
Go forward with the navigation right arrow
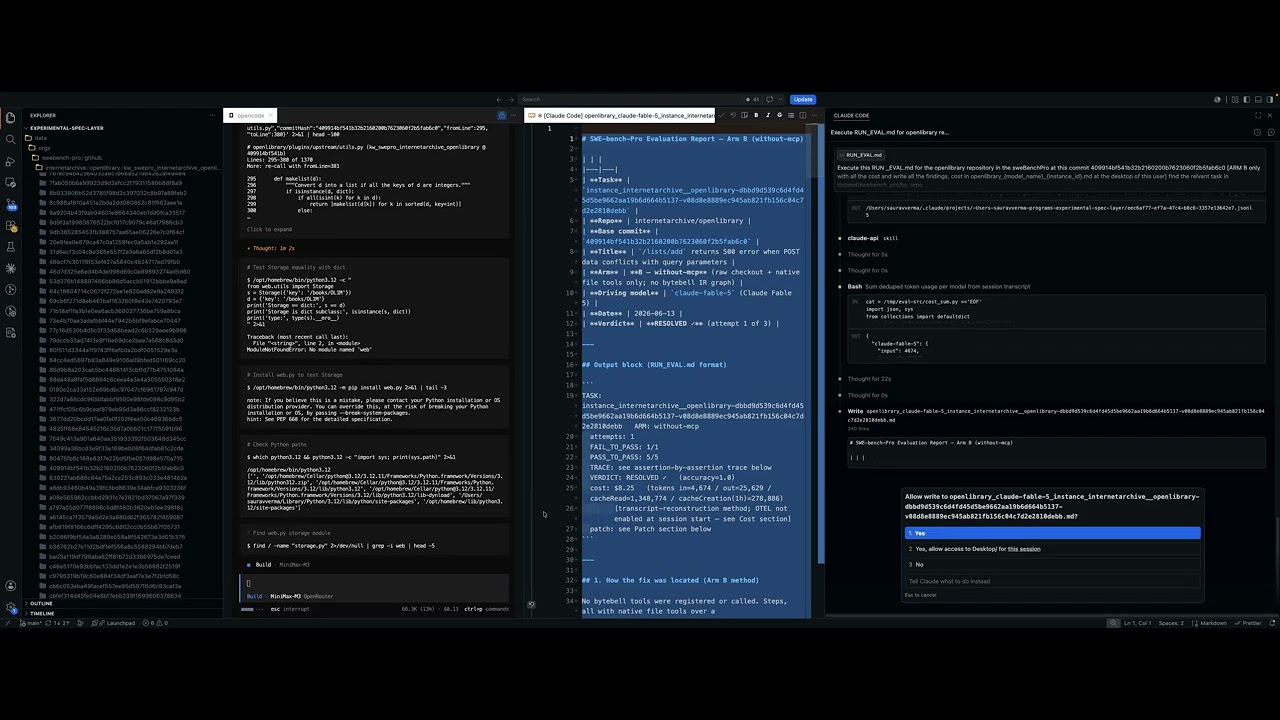coord(511,99)
